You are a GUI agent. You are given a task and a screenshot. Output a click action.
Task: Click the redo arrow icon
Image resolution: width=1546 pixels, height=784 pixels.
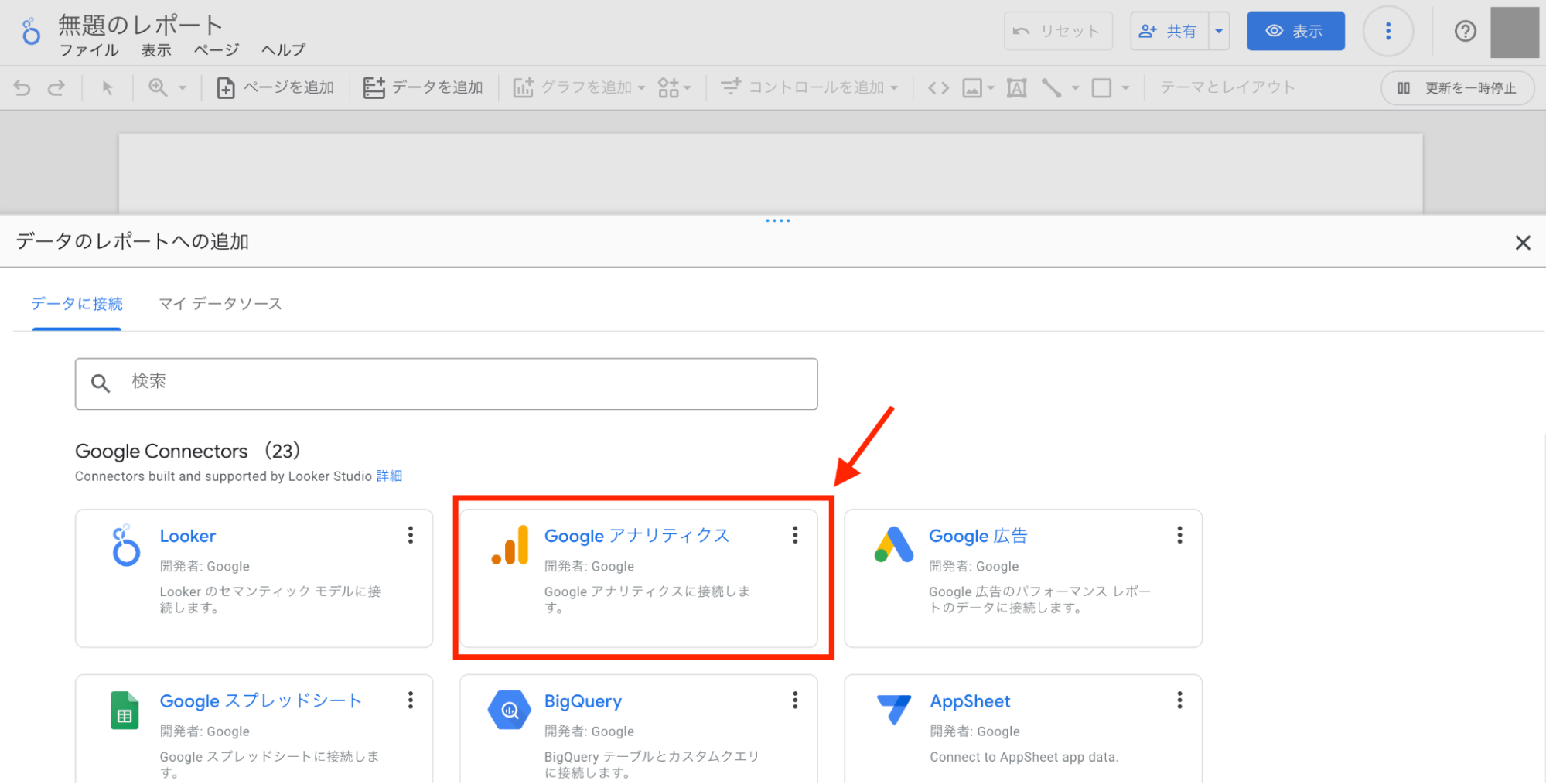pyautogui.click(x=56, y=88)
